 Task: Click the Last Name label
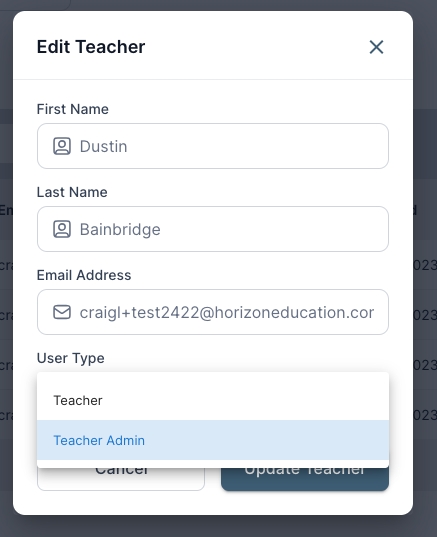tap(72, 192)
